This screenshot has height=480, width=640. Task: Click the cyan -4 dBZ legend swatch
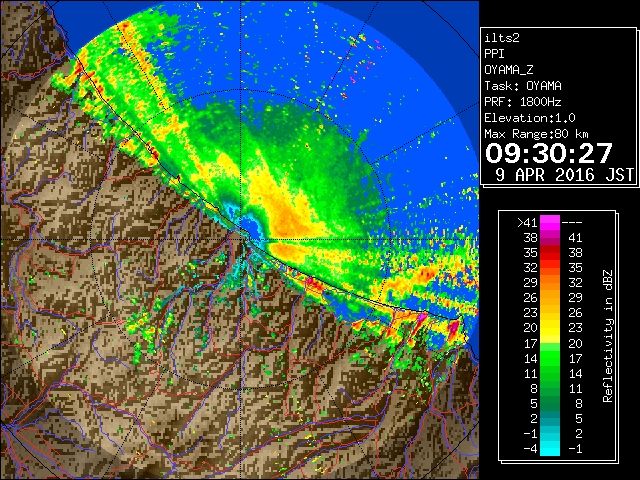point(550,448)
